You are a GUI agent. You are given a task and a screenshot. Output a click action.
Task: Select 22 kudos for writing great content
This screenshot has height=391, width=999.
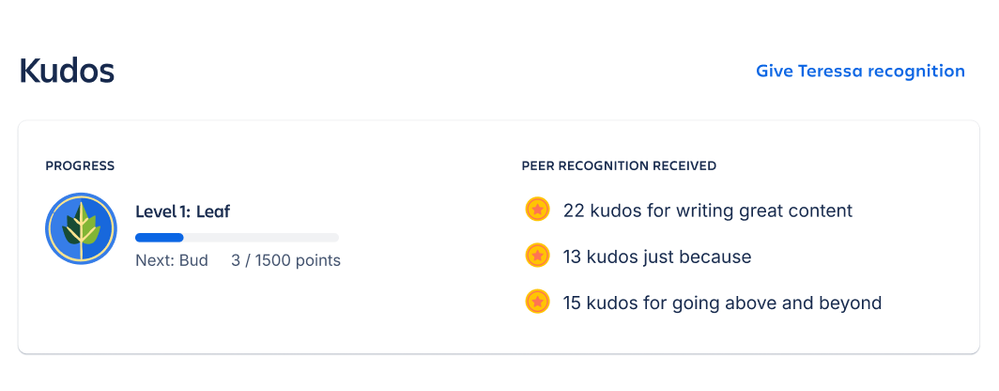click(x=708, y=210)
